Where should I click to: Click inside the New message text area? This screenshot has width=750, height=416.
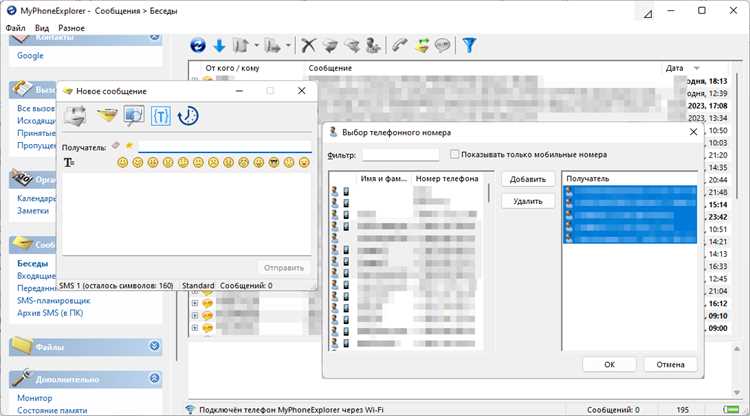coord(187,212)
